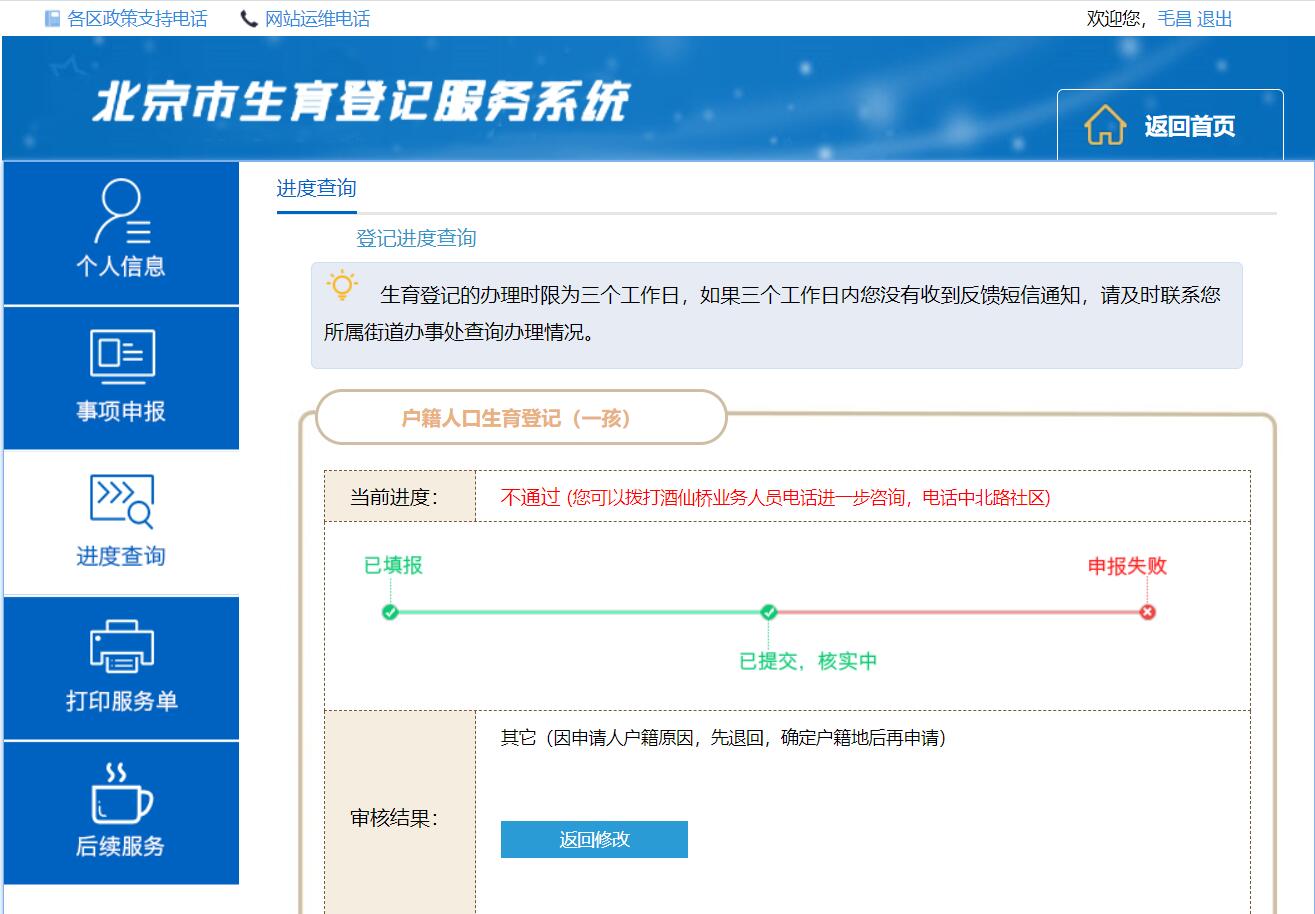Image resolution: width=1315 pixels, height=914 pixels.
Task: Click the 审核结果： label cell
Action: tap(400, 817)
